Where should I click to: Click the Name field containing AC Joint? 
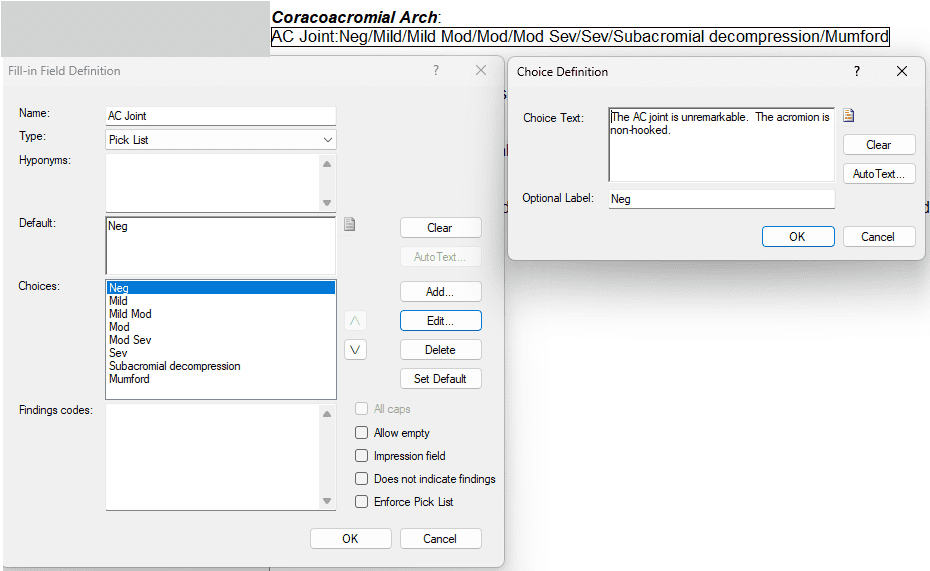click(x=221, y=116)
